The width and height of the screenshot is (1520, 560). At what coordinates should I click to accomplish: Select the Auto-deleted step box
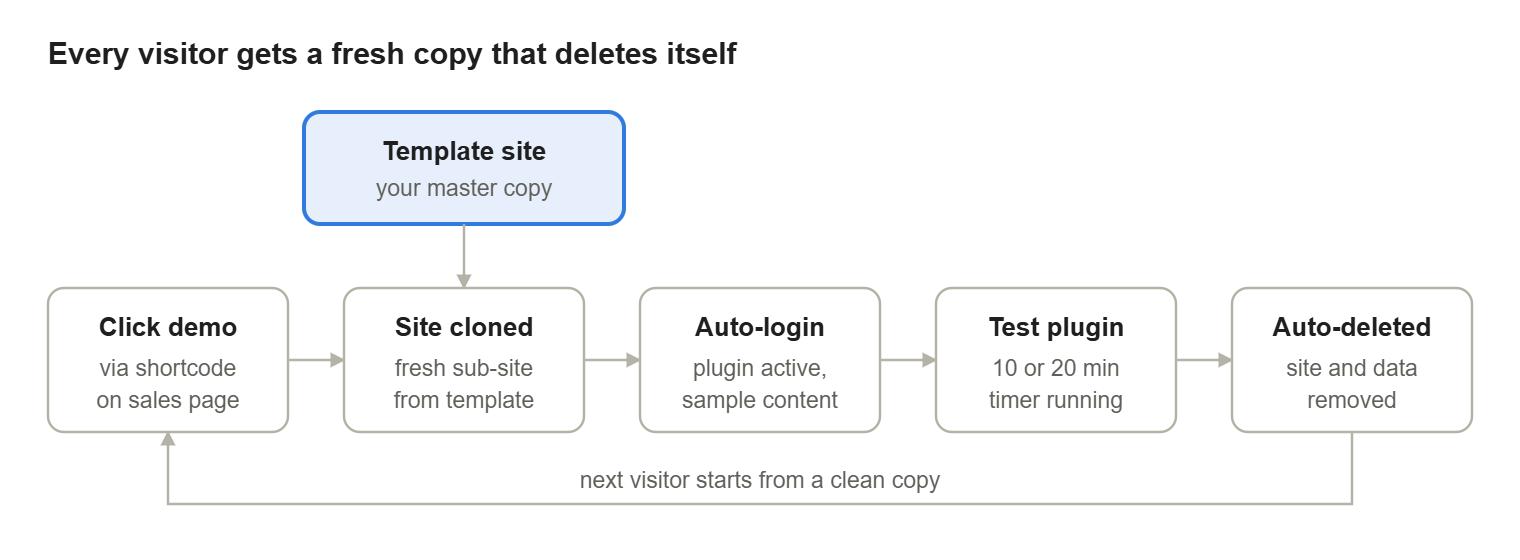tap(1352, 360)
